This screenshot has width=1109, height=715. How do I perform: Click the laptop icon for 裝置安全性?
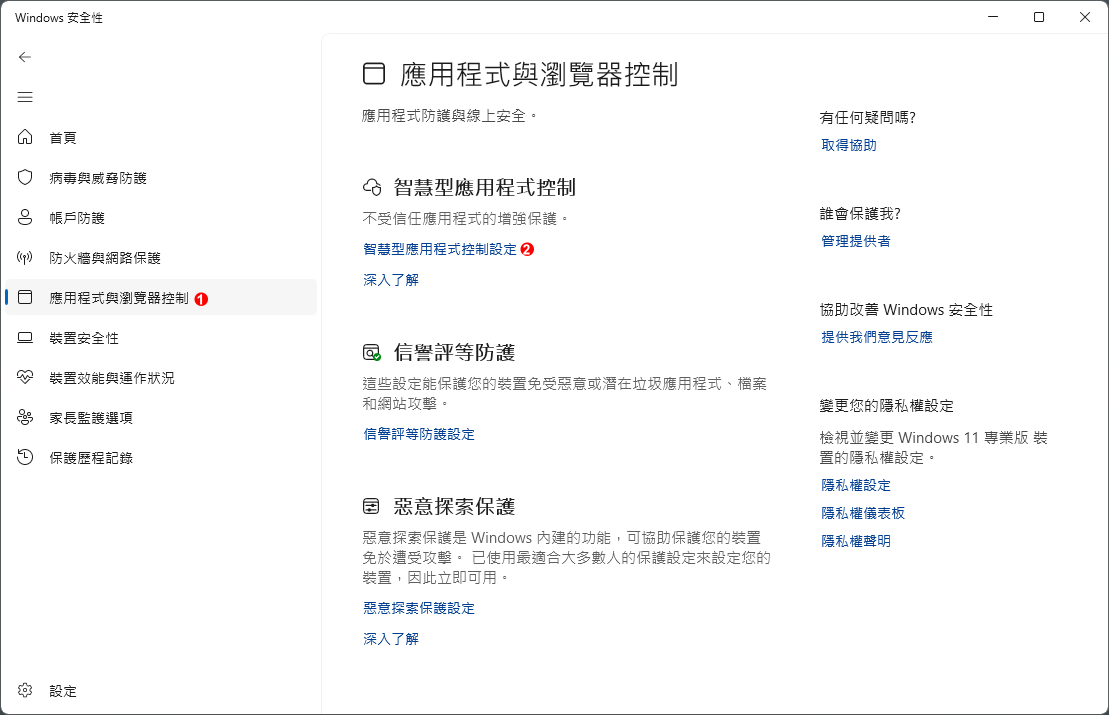click(25, 338)
